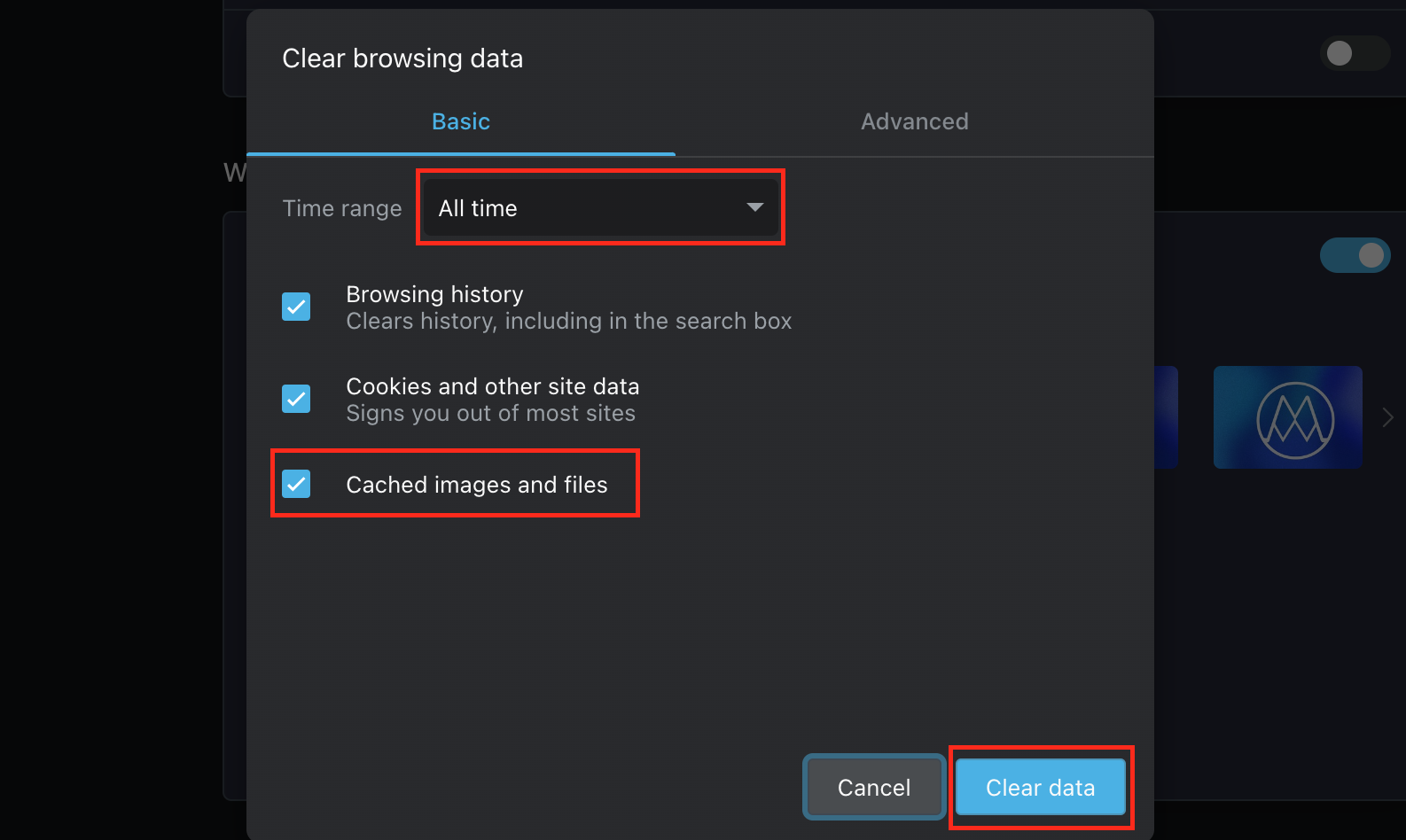
Task: Open the Time range dropdown arrow
Action: point(754,207)
